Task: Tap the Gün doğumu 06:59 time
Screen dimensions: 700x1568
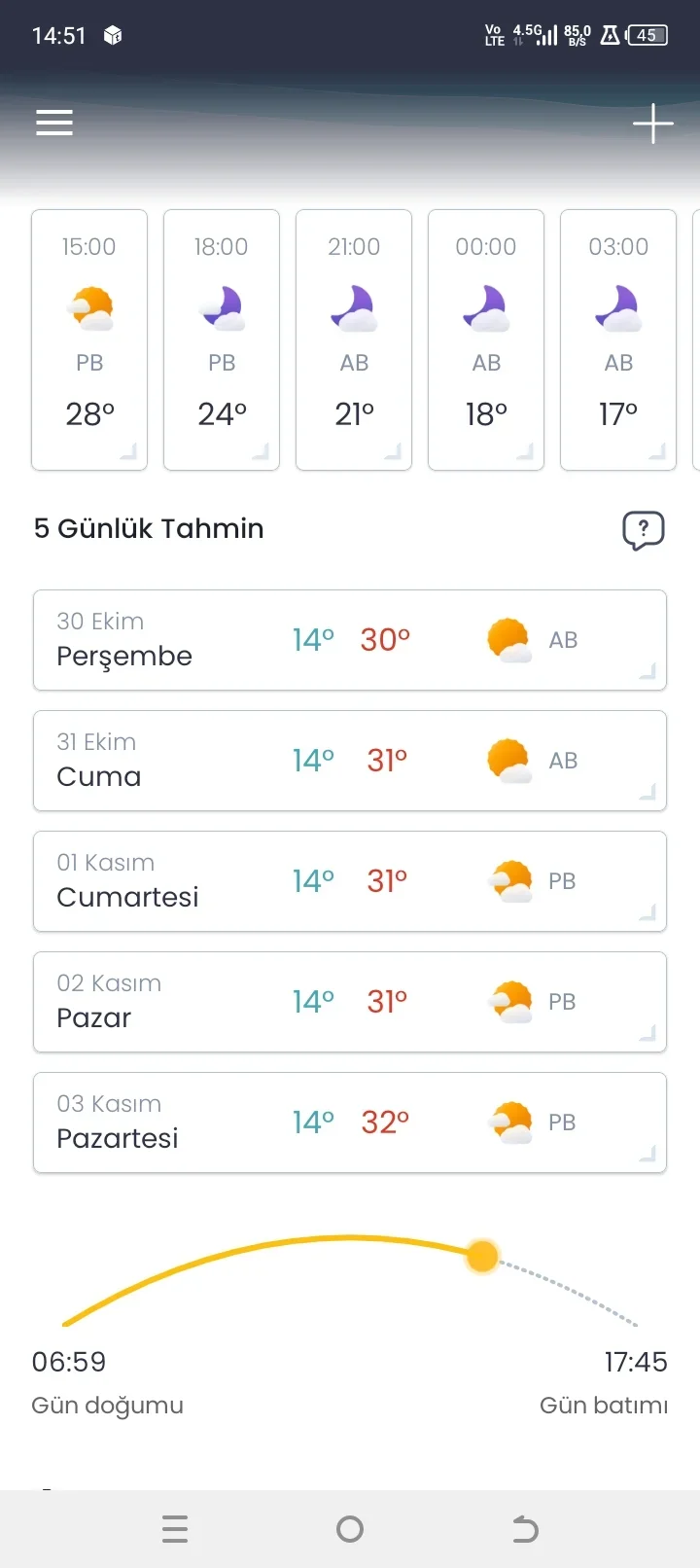Action: [x=69, y=1362]
